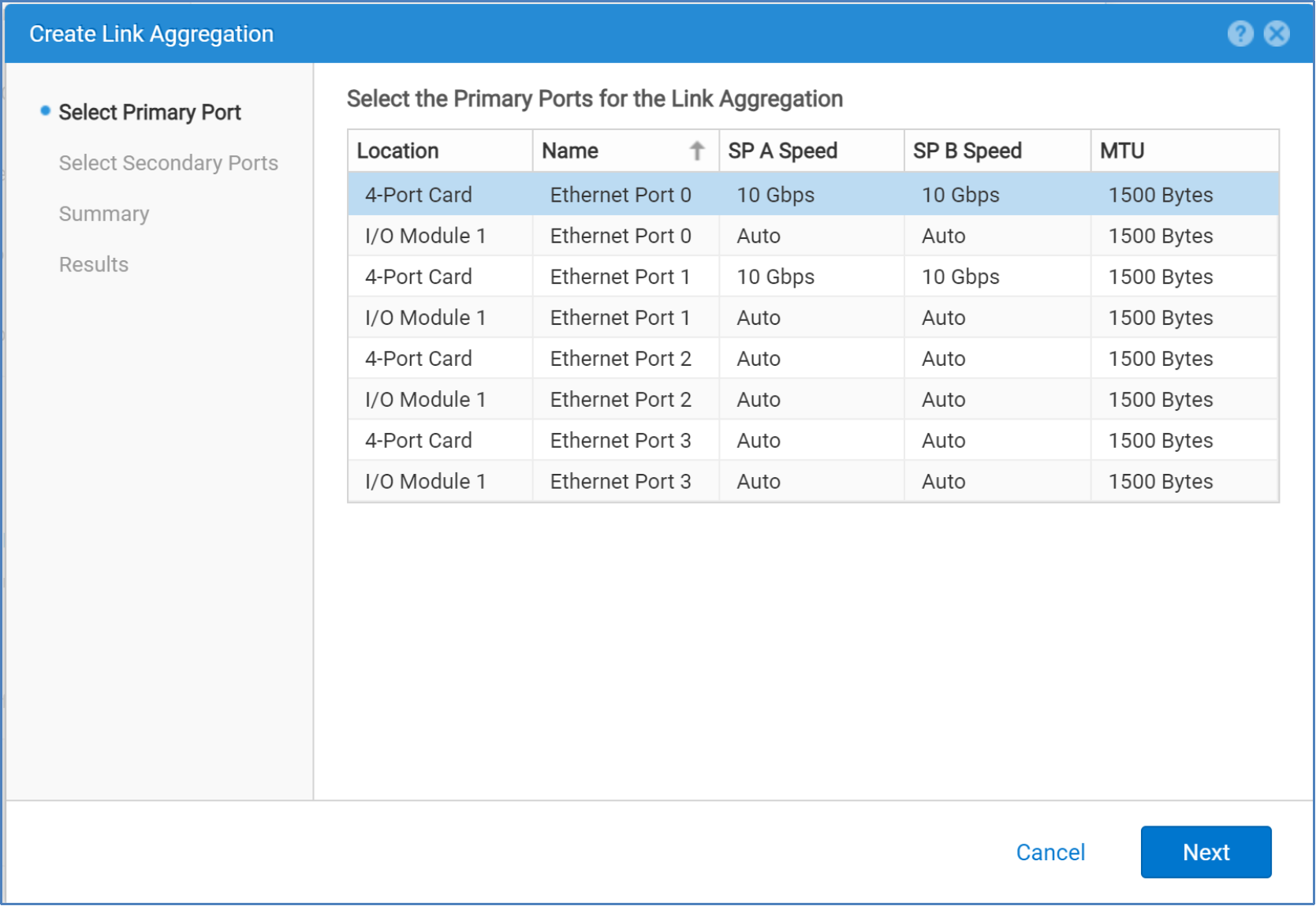The height and width of the screenshot is (906, 1316).
Task: Sort by the MTU column header
Action: 1184,151
